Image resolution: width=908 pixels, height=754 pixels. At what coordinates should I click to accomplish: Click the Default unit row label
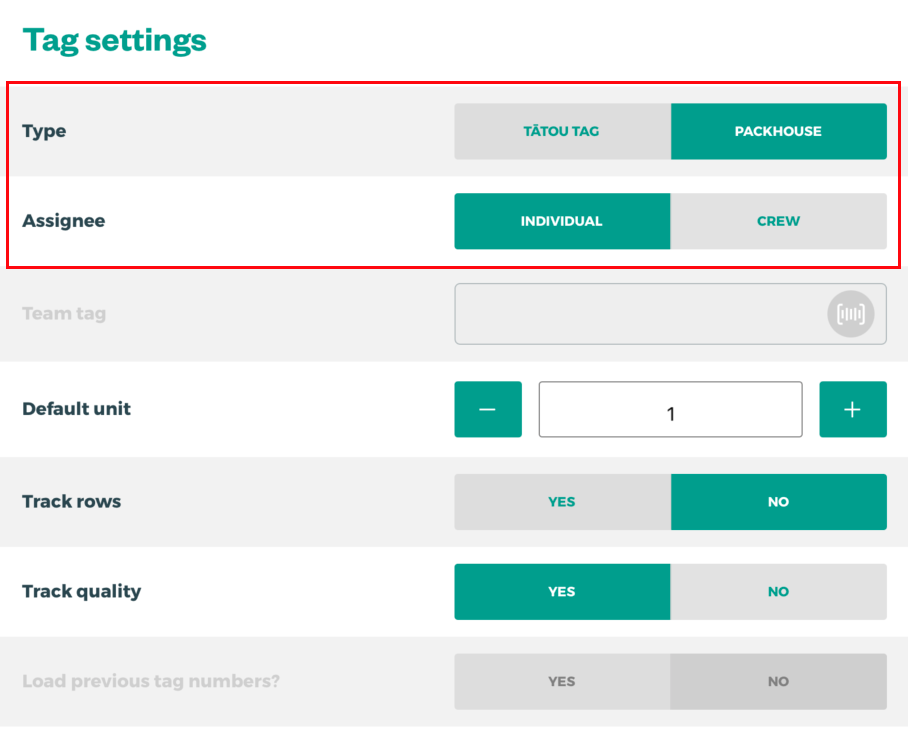point(76,409)
